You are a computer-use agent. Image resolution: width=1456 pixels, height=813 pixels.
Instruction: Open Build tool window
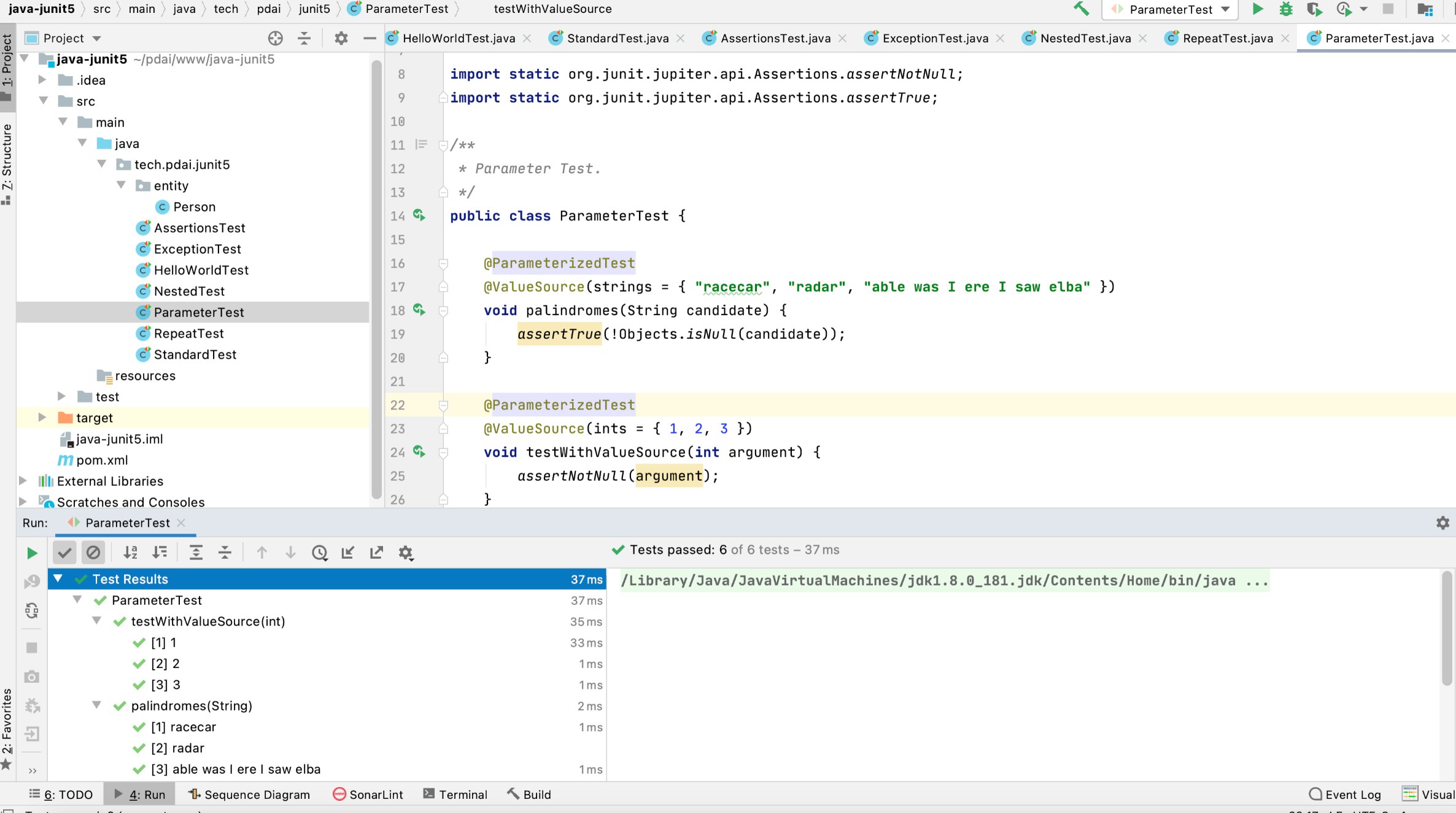[x=529, y=794]
